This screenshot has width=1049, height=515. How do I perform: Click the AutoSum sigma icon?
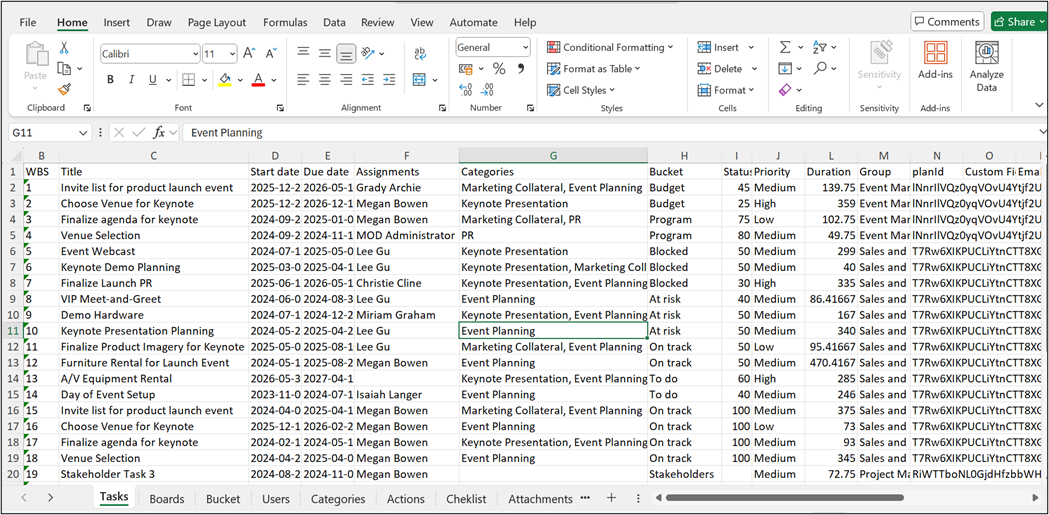(785, 47)
